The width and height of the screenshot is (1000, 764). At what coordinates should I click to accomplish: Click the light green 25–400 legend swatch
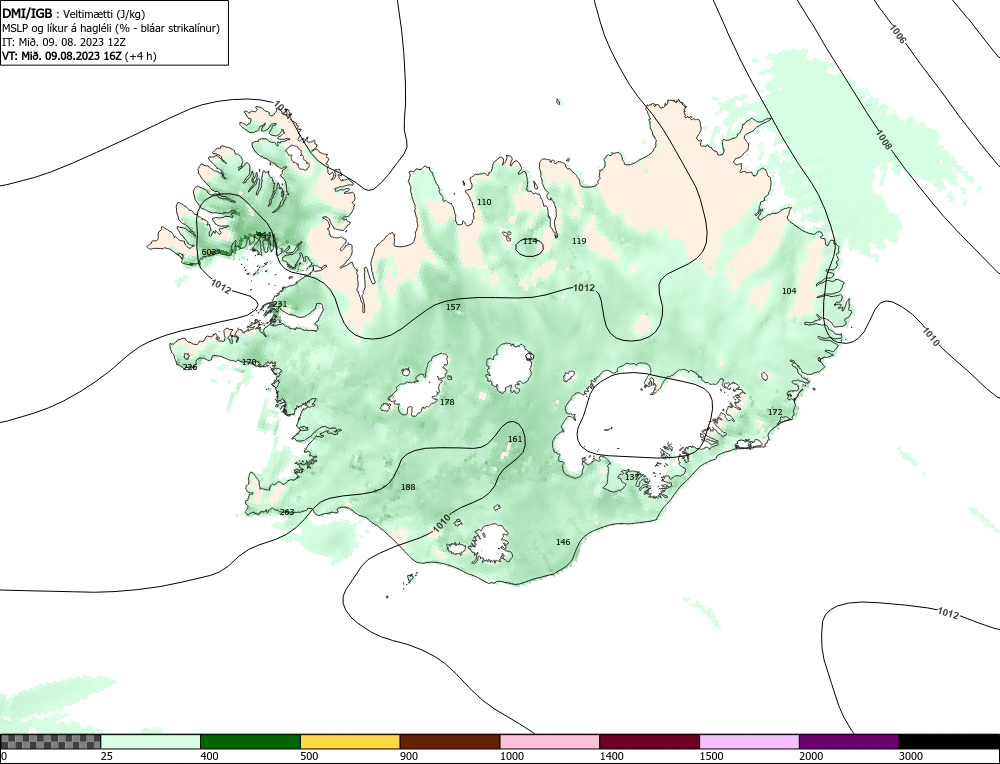tap(151, 741)
